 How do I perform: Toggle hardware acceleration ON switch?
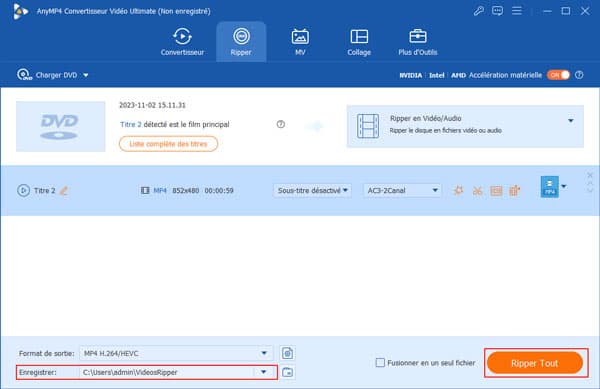pyautogui.click(x=558, y=75)
